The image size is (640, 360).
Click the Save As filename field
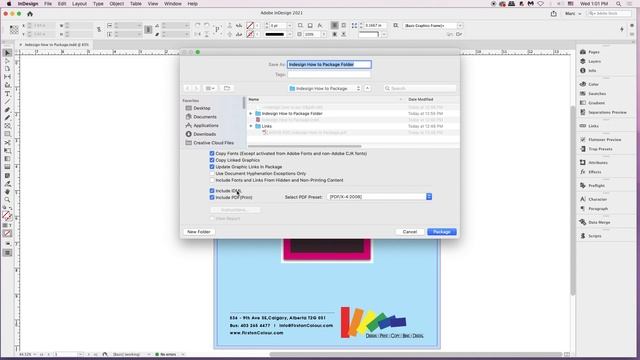pos(329,64)
